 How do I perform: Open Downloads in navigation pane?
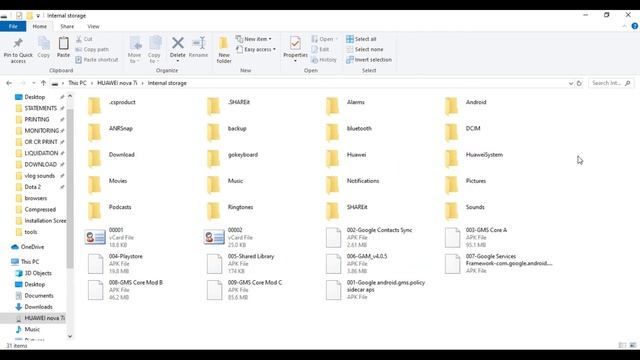tap(34, 307)
